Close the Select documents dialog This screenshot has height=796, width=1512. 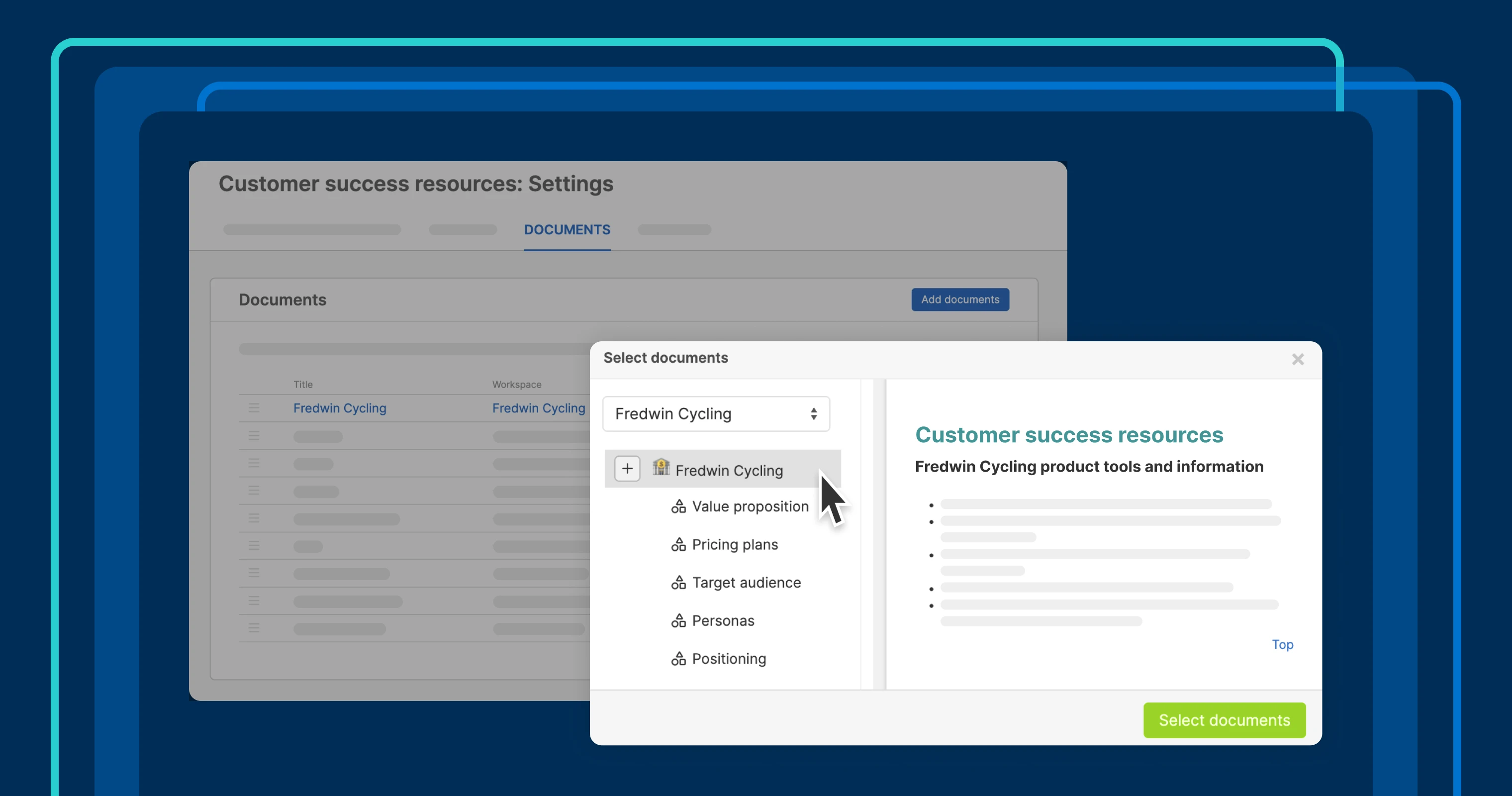[1298, 359]
